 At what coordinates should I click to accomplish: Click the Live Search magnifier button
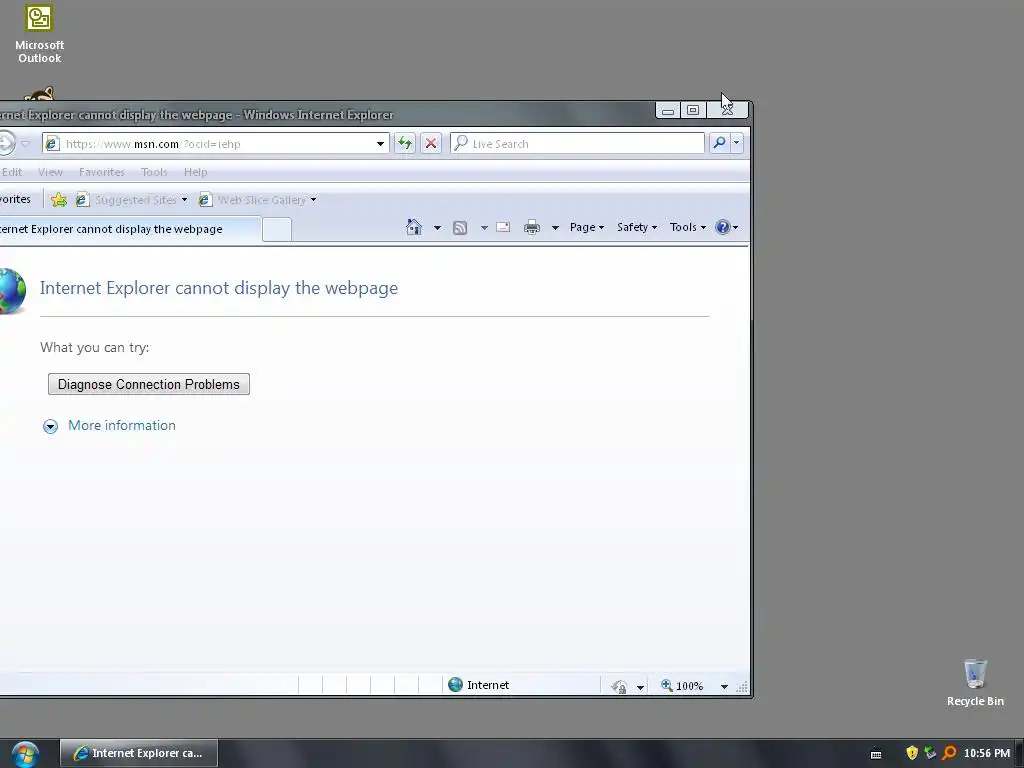pos(719,143)
